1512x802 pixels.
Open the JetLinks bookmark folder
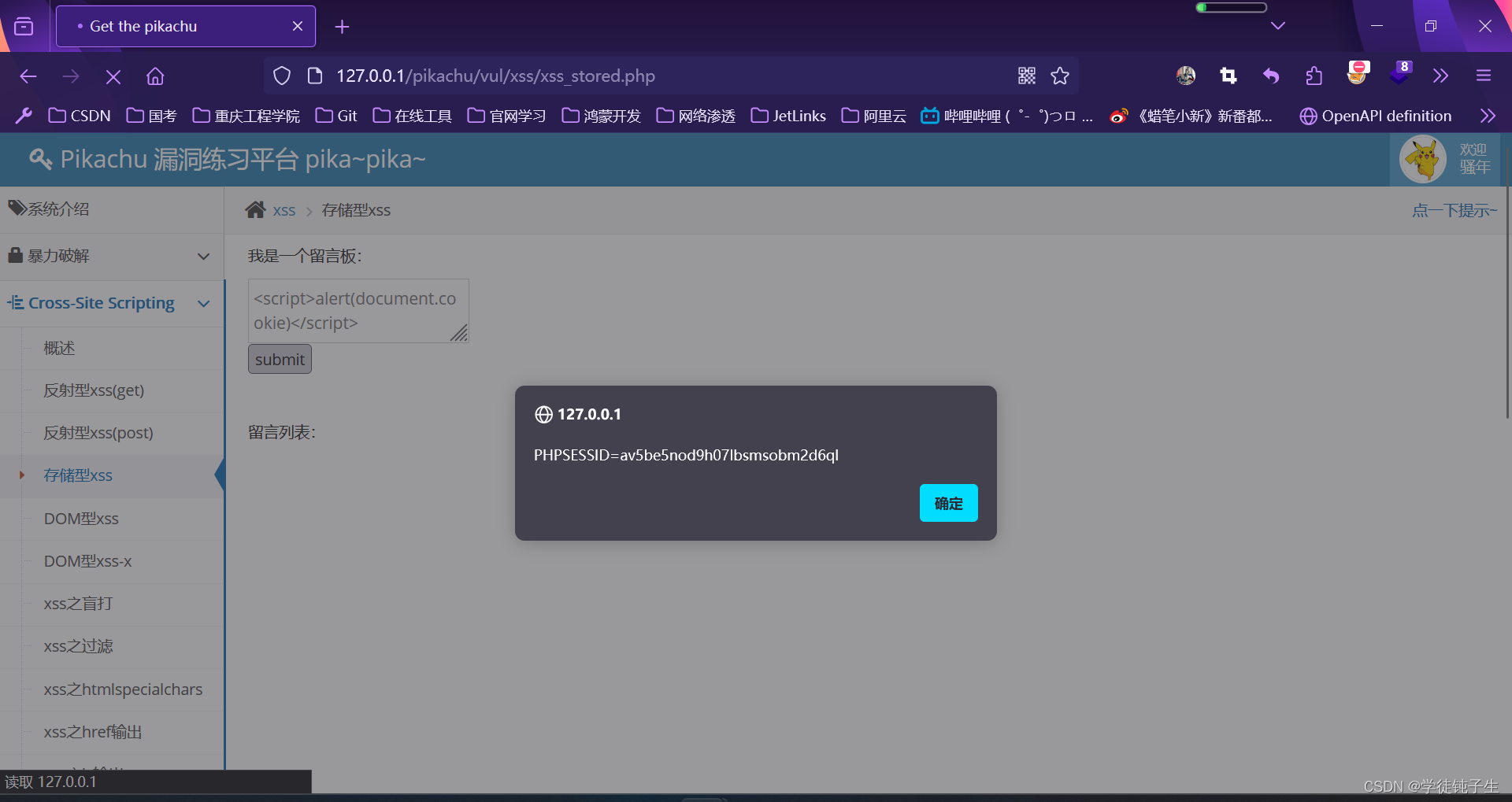(x=789, y=116)
